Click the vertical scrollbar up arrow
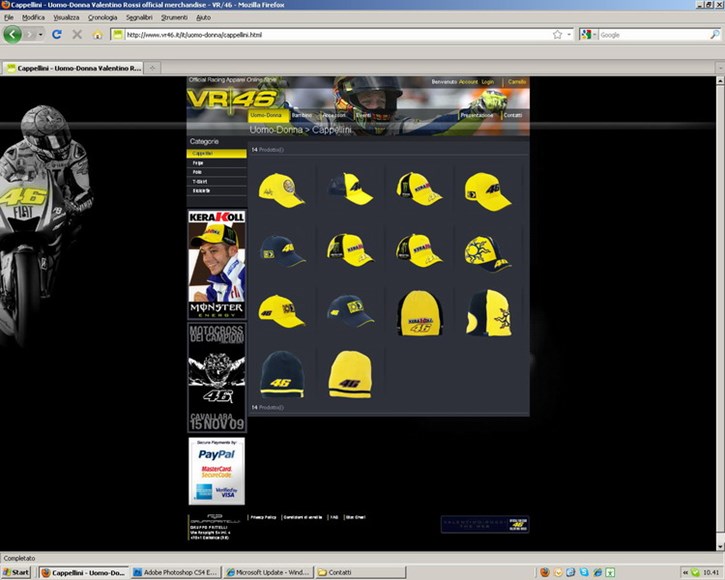 click(720, 80)
